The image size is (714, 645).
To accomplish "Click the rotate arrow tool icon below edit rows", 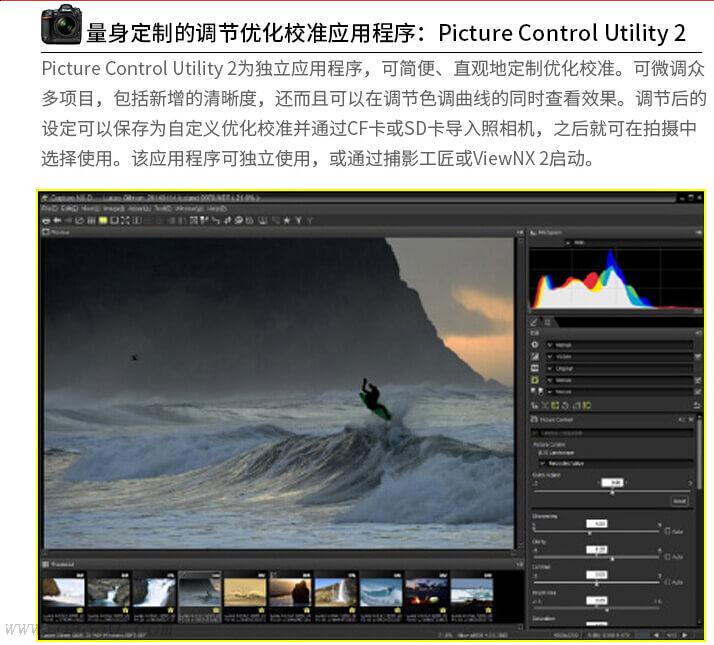I will click(565, 405).
